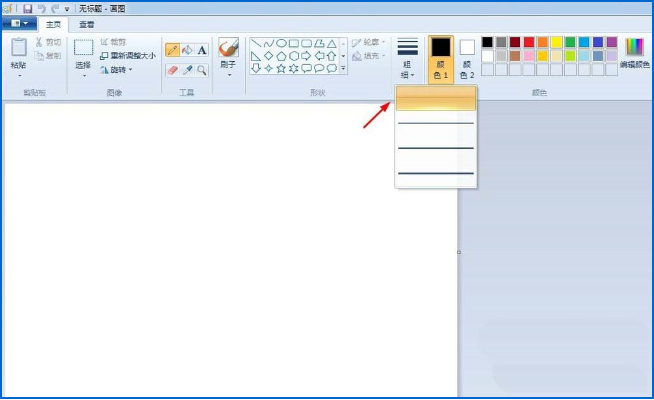Select the Eraser tool
This screenshot has height=400, width=654.
(172, 70)
